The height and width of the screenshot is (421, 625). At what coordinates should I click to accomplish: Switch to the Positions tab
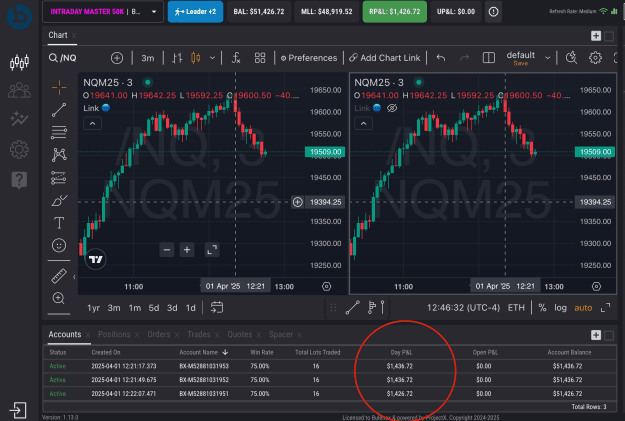click(x=114, y=334)
